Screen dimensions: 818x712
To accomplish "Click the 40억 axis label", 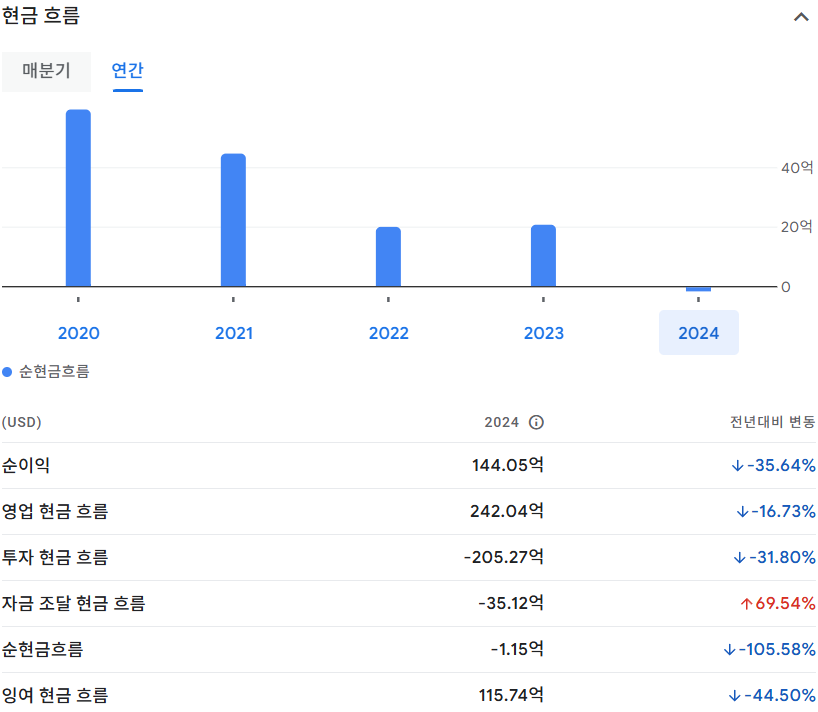I will (797, 168).
